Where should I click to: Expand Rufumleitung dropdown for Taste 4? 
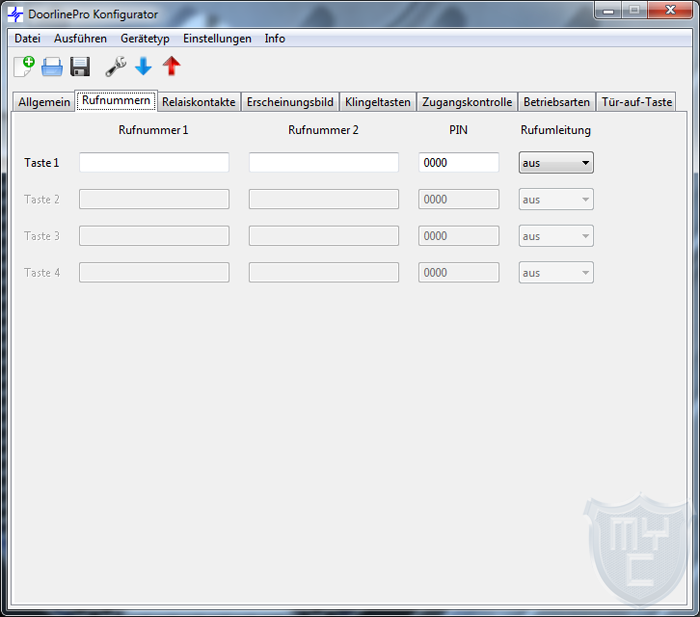(556, 272)
